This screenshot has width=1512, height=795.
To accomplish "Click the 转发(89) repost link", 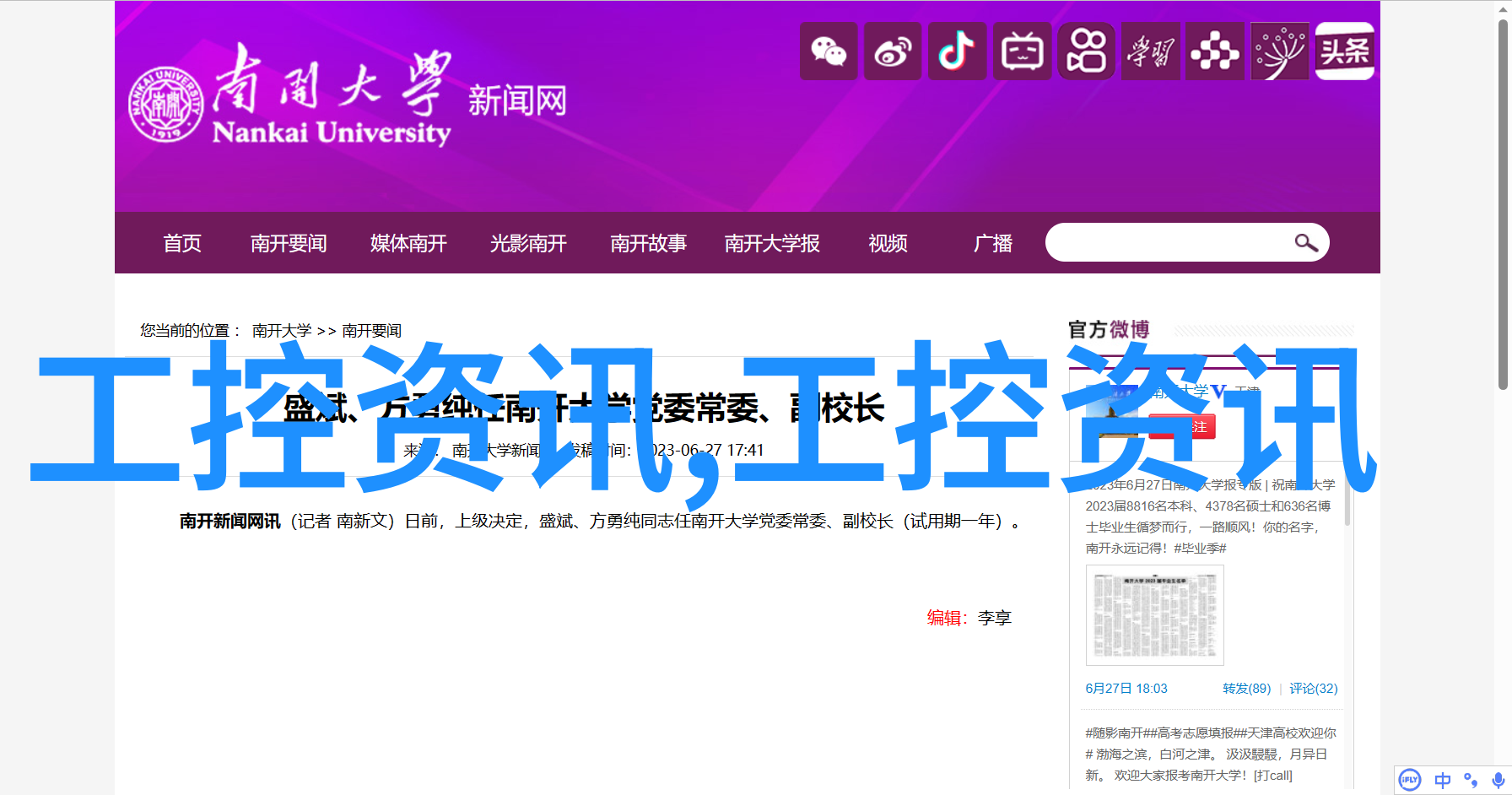I will 1246,689.
